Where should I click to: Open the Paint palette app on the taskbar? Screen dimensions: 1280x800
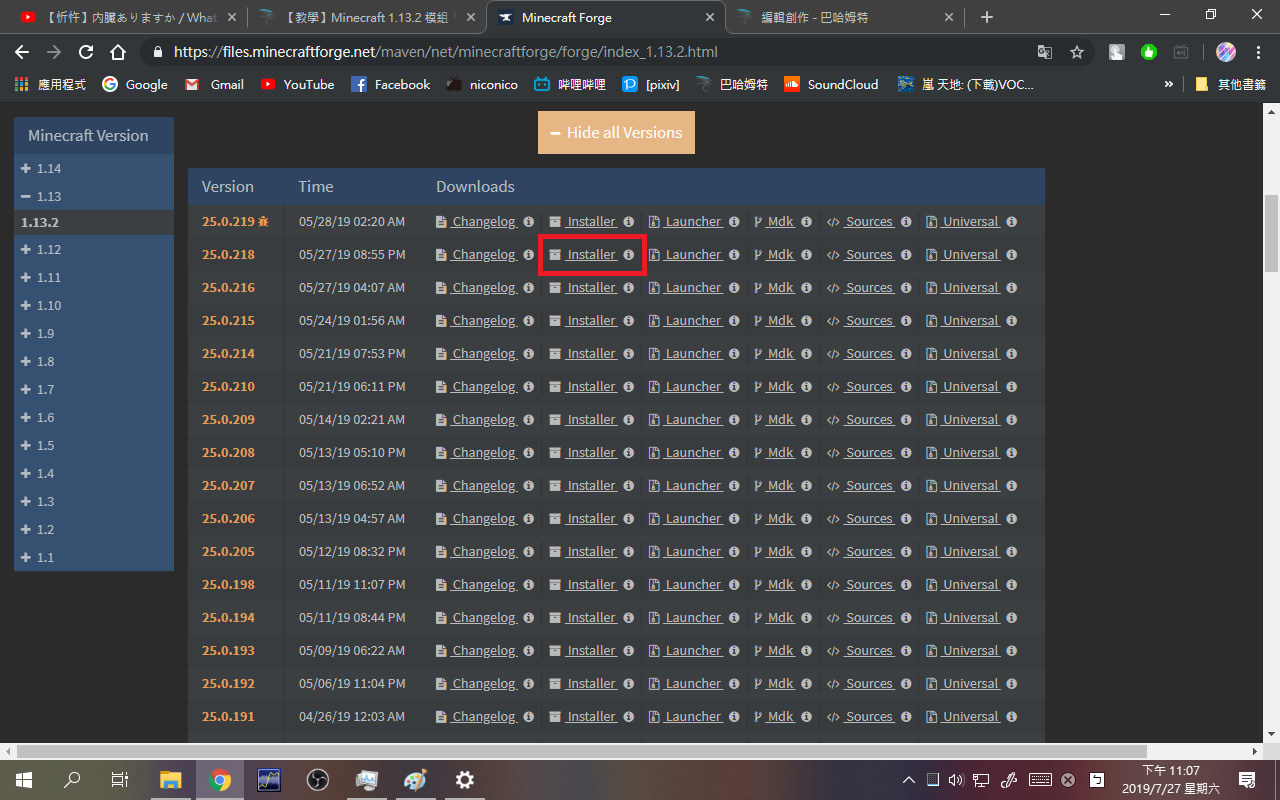(415, 780)
